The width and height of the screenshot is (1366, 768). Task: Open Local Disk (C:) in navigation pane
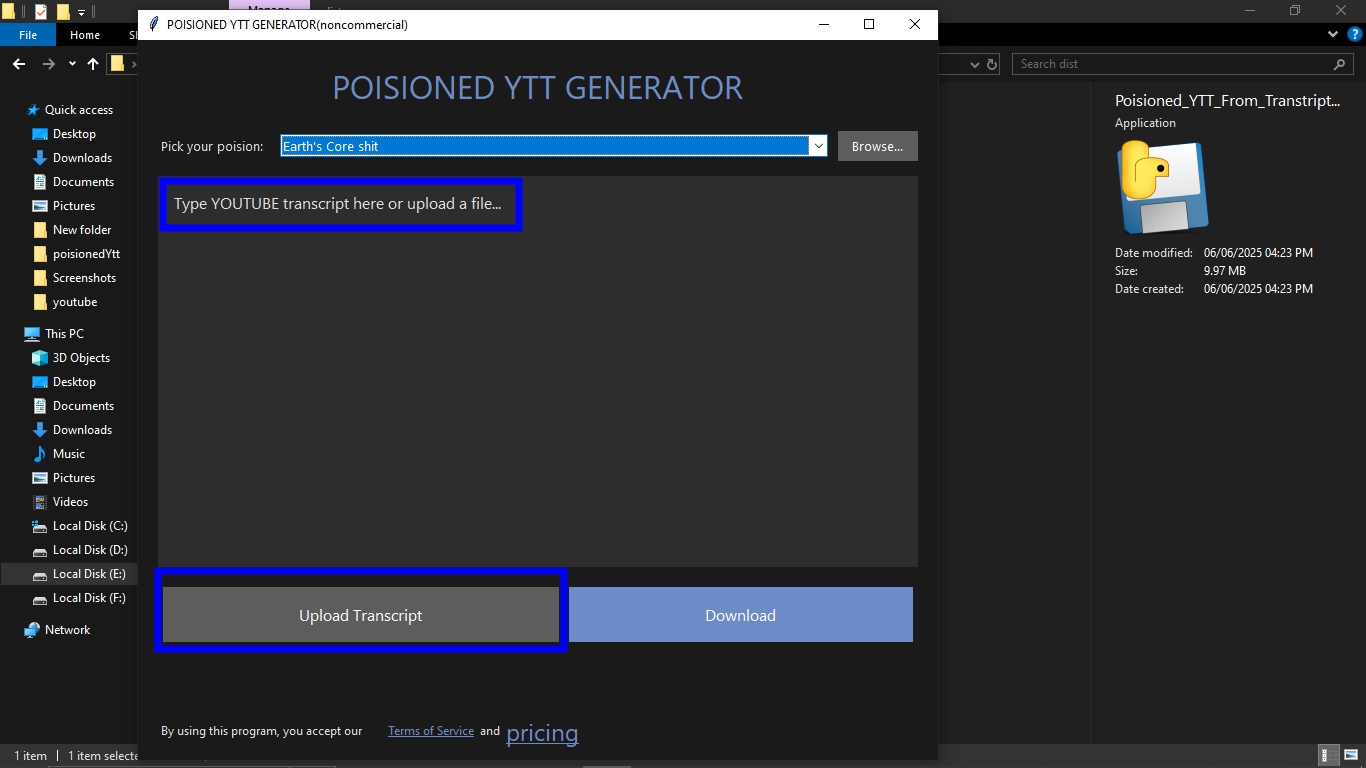point(90,526)
